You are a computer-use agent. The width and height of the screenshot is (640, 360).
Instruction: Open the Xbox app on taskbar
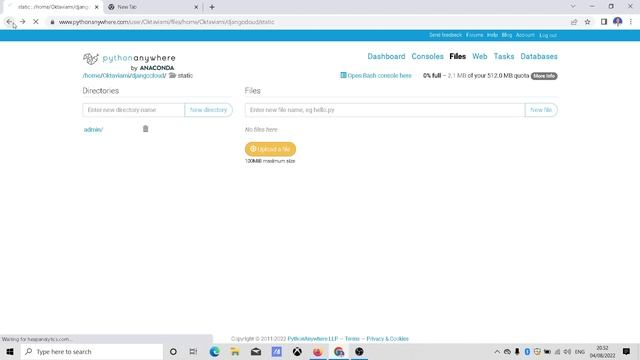coord(297,351)
